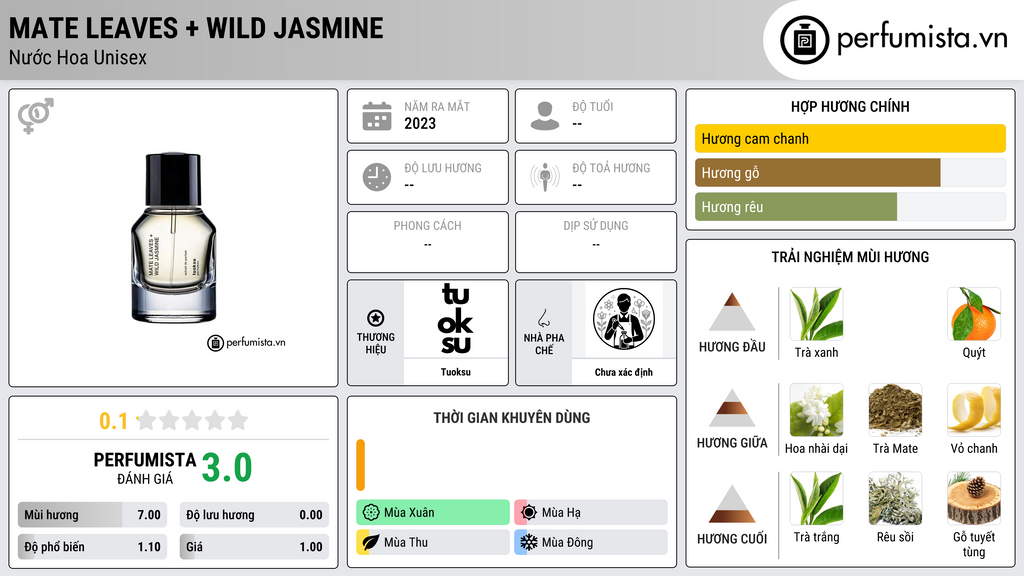Click the HƯƠNG ĐẦU label
This screenshot has height=576, width=1024.
tap(732, 347)
